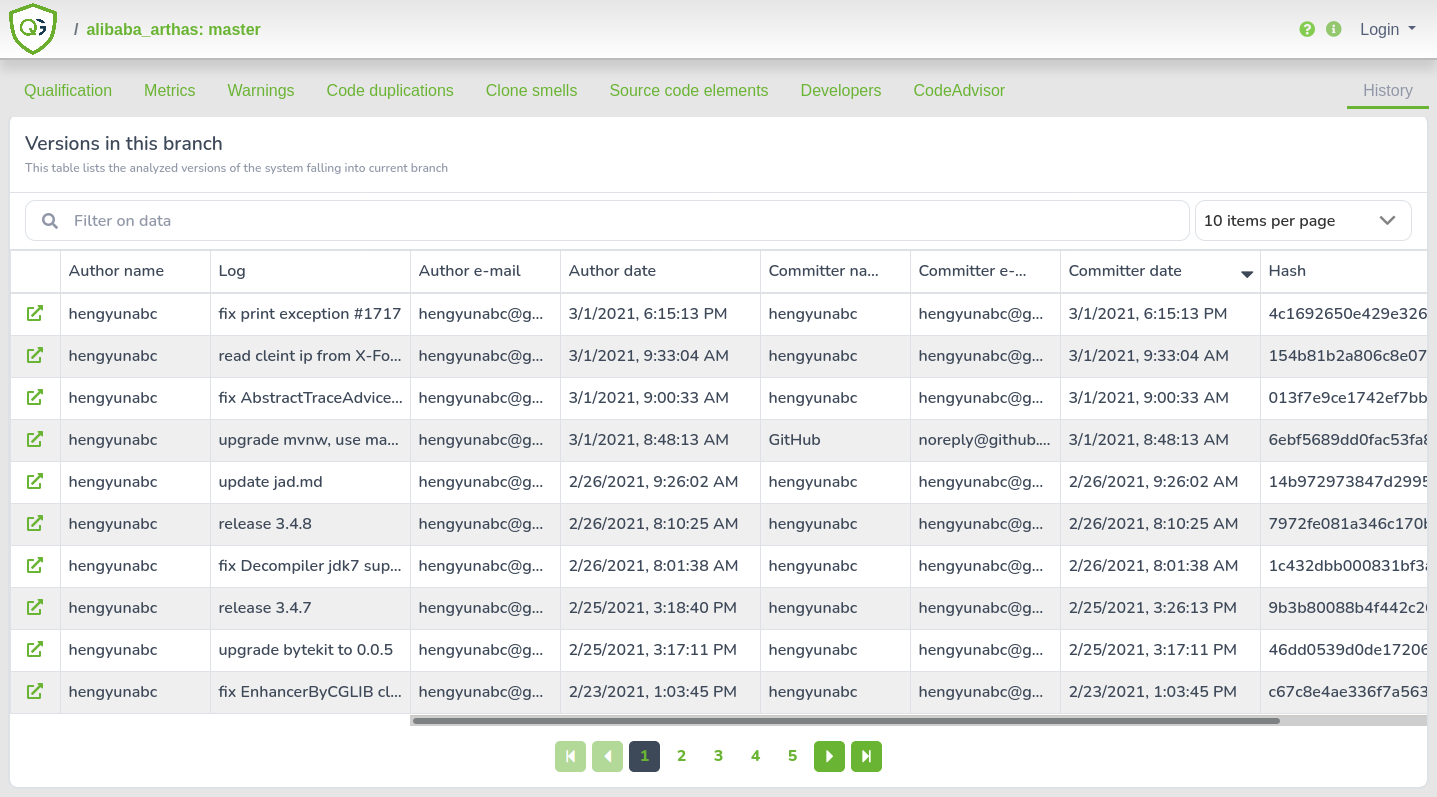Screen dimensions: 1437x797
Task: Open version link icon for 'upgrade bytekit to 0.0.5'
Action: point(35,650)
